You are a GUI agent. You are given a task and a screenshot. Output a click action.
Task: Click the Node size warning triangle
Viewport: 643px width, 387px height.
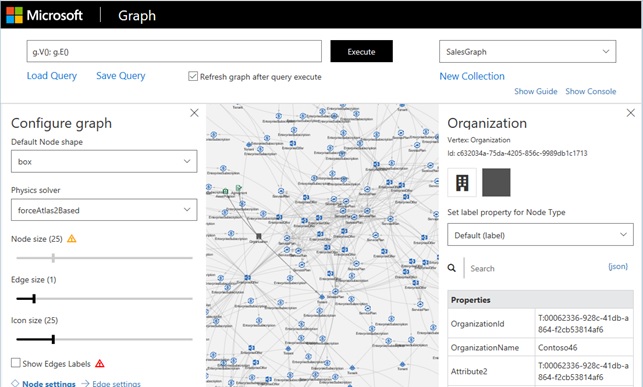click(72, 239)
